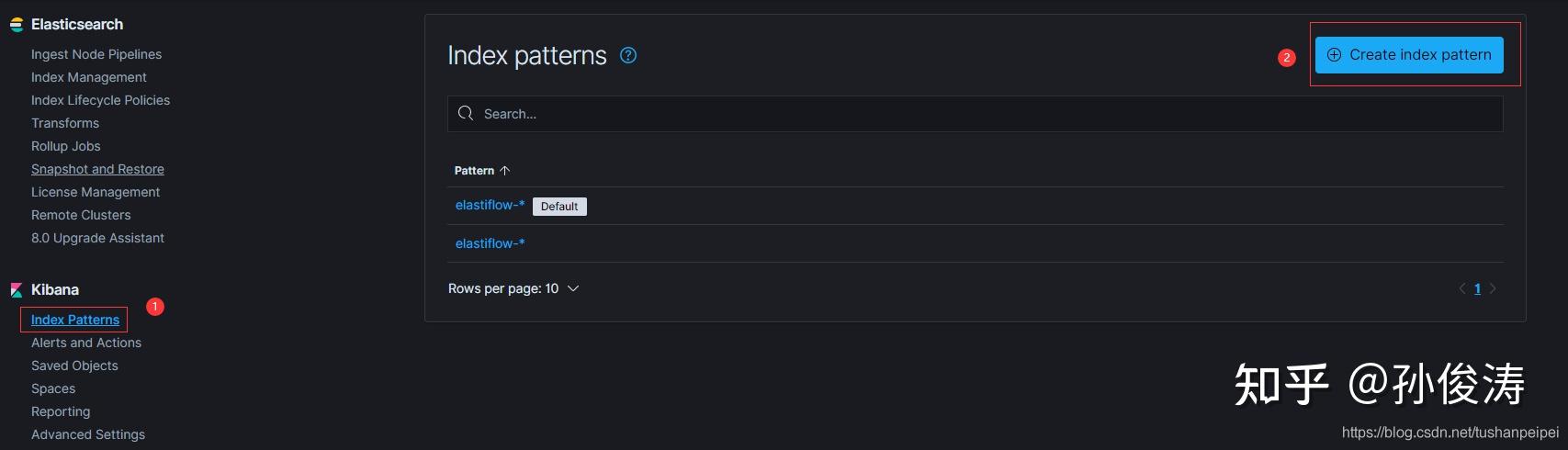Screen dimensions: 1568x450
Task: Click the Elasticsearch logo icon
Action: click(16, 25)
